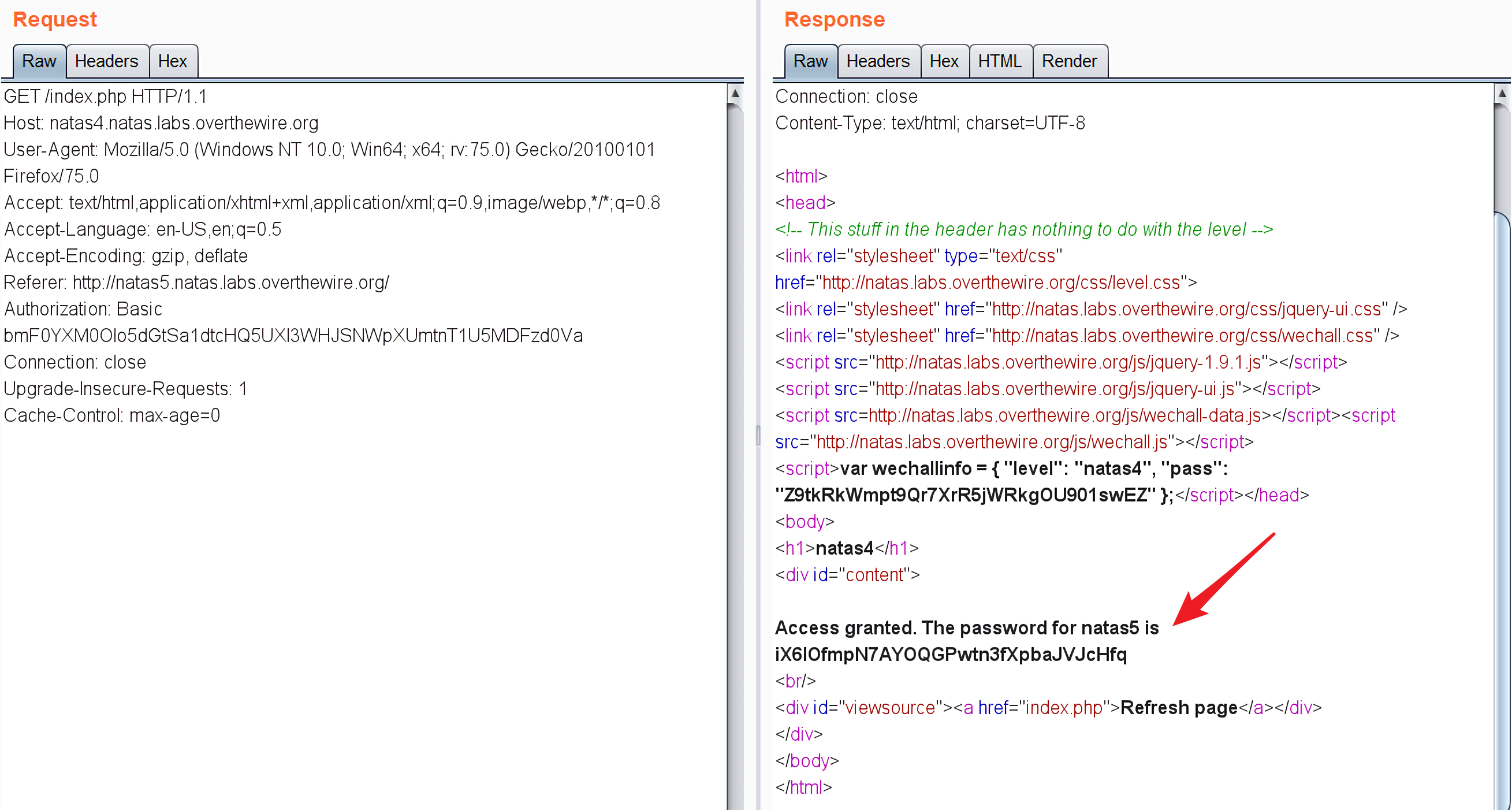Click the Response pane scroll up arrow
The width and height of the screenshot is (1512, 810).
(1502, 94)
